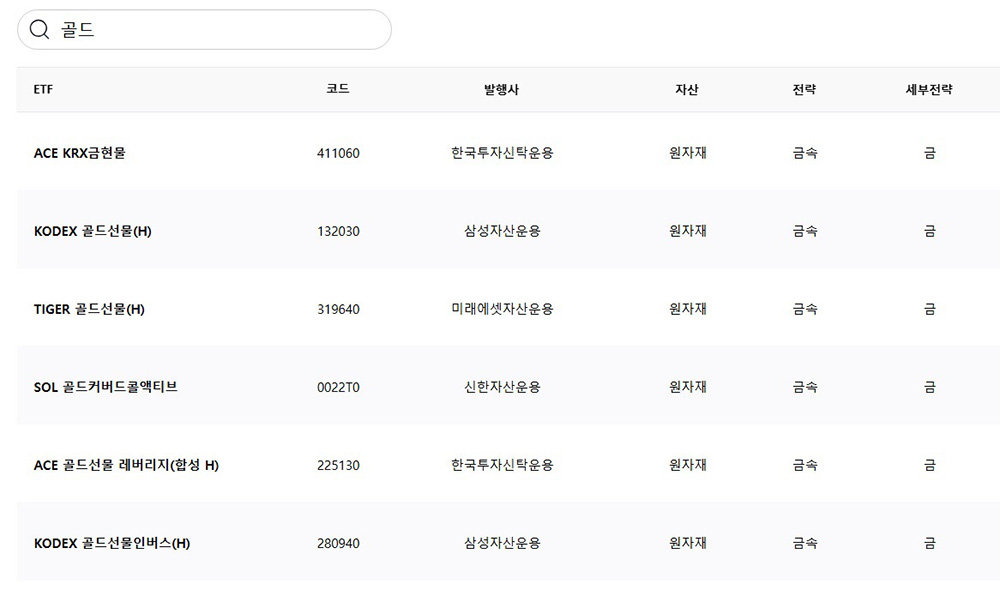This screenshot has width=1000, height=596.
Task: Sort by the ETF column header
Action: click(x=44, y=90)
